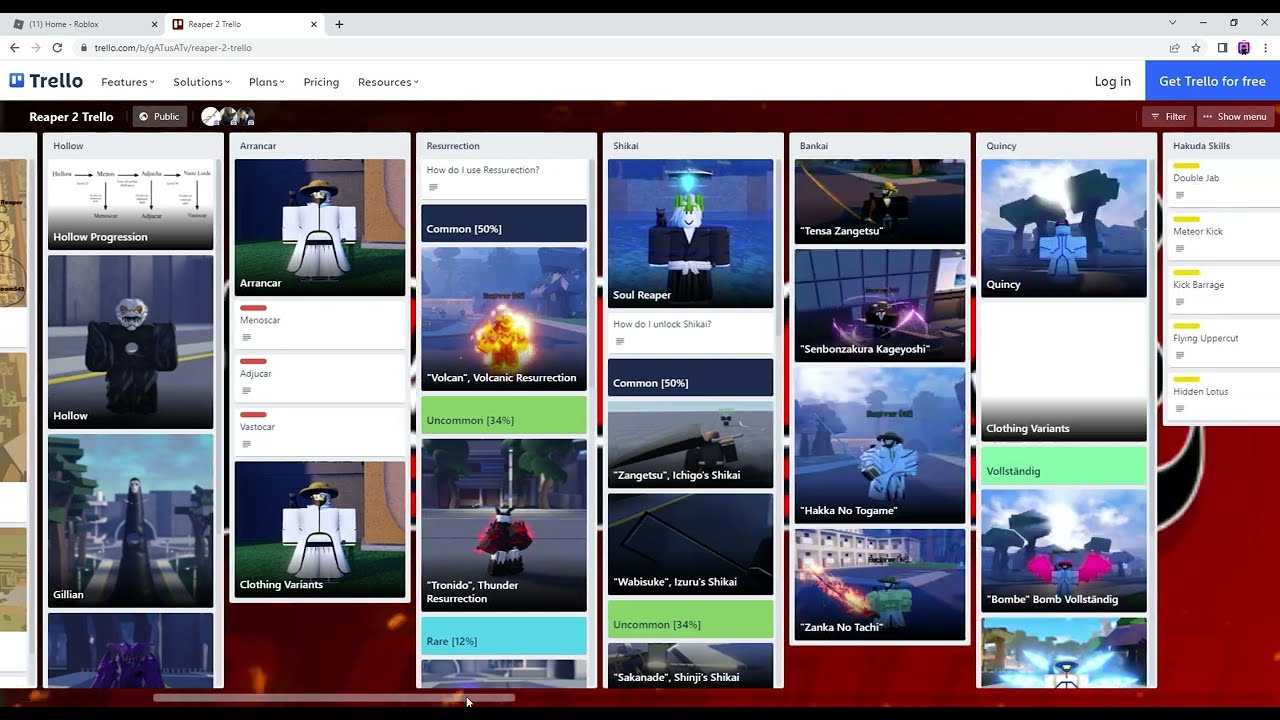Click the Reaper 2 Trello board title
Image resolution: width=1280 pixels, height=720 pixels.
[71, 116]
